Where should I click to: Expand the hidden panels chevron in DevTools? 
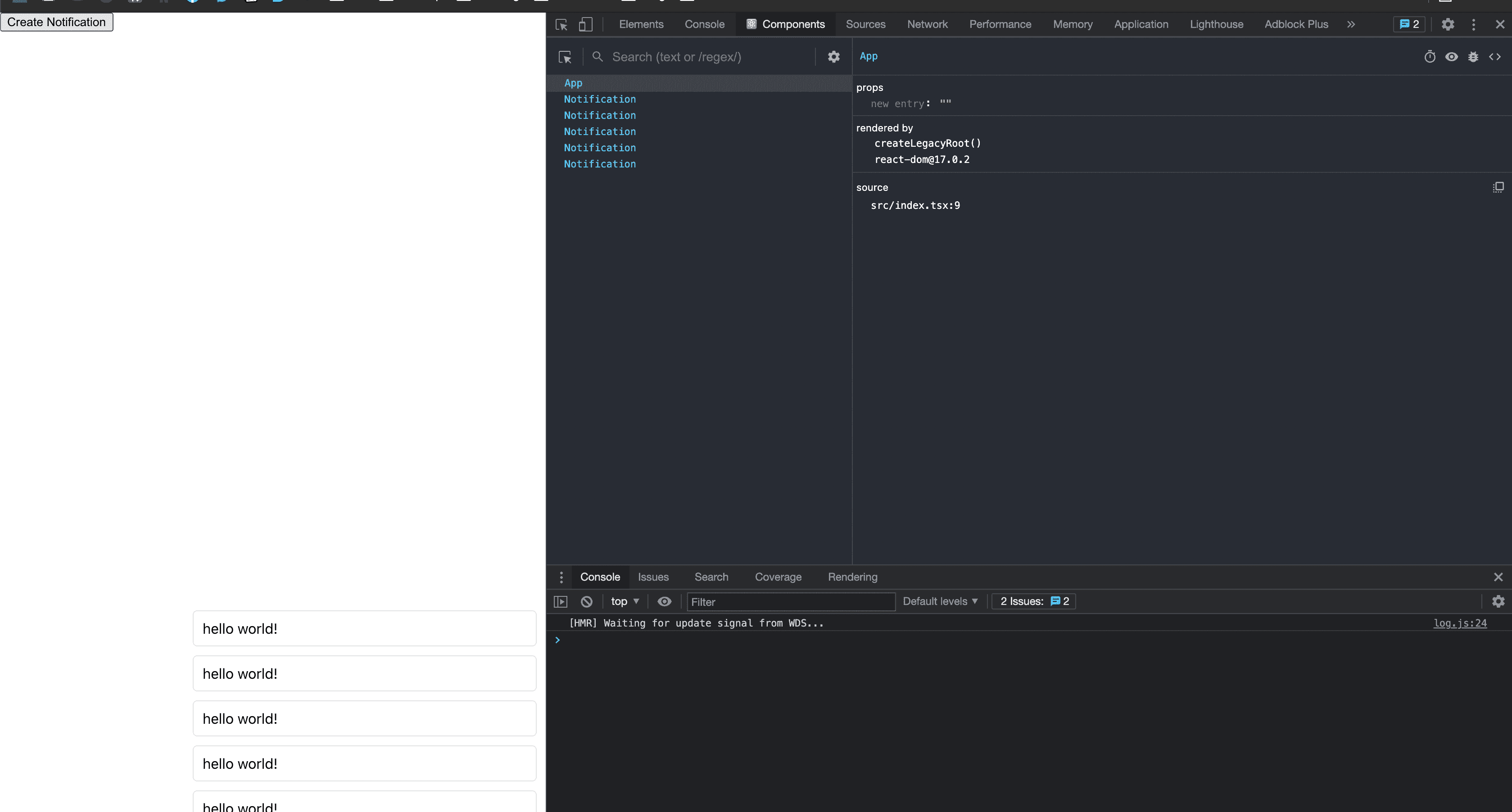(x=1351, y=24)
